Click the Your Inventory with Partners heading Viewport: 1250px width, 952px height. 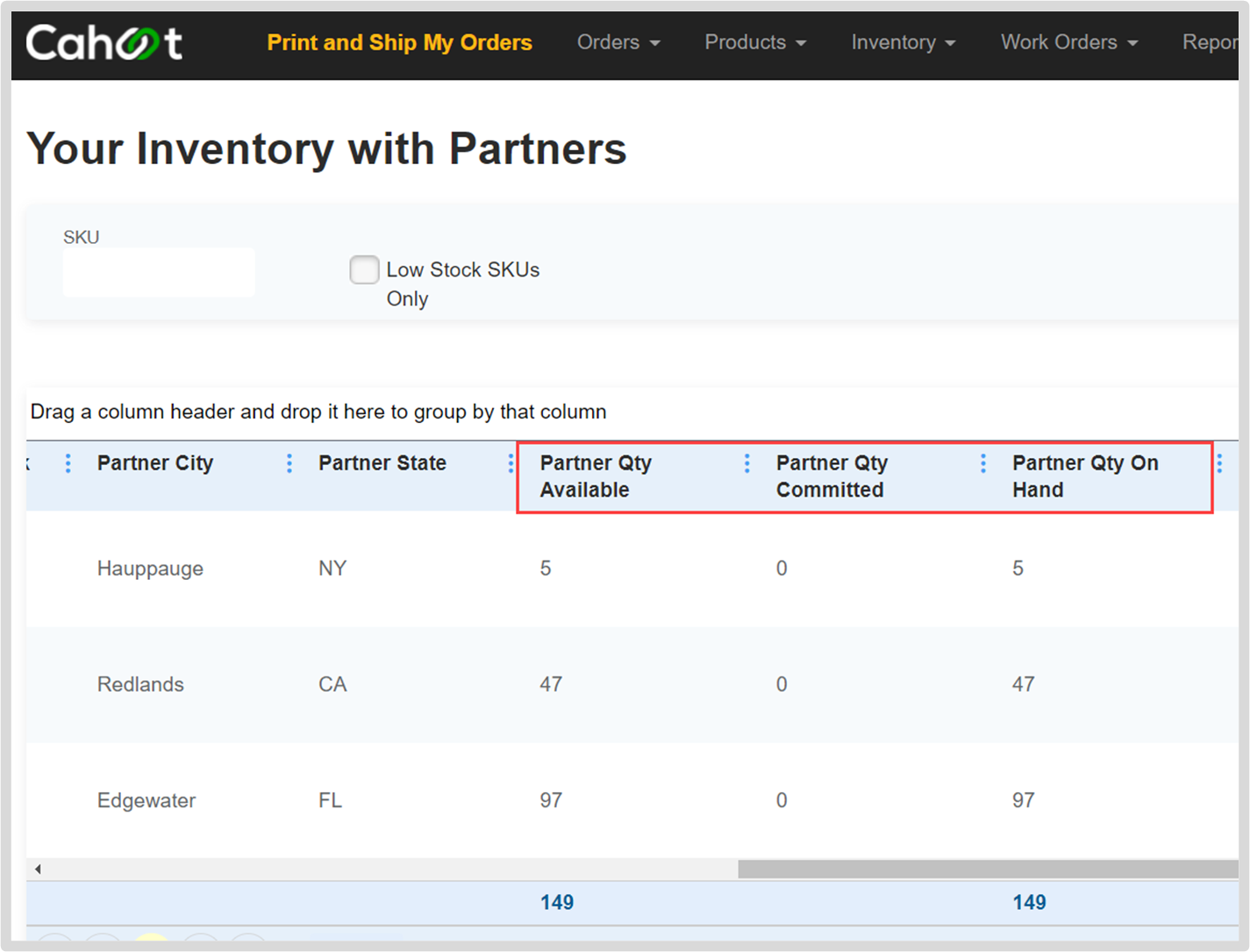(326, 148)
